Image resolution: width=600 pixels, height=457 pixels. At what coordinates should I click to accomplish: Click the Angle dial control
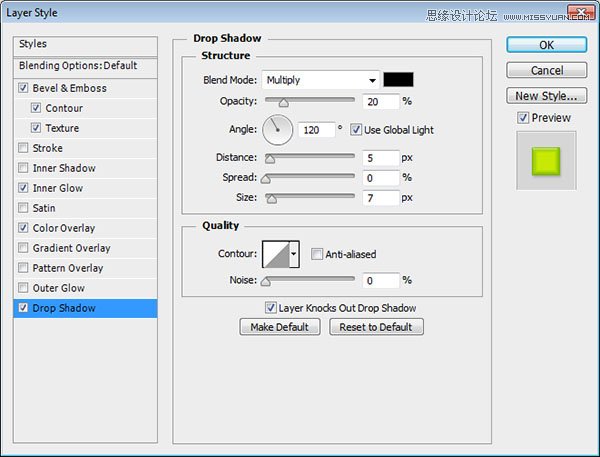(278, 130)
